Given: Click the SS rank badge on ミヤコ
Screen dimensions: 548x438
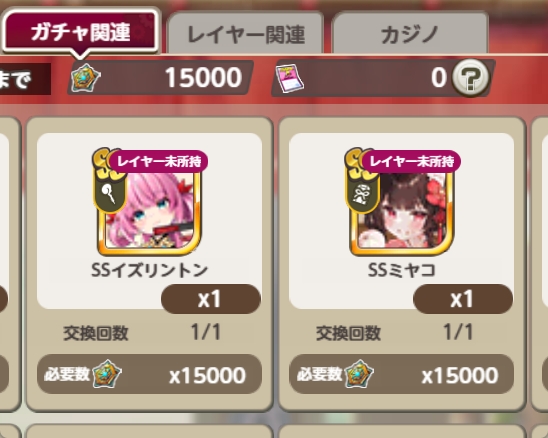Looking at the screenshot, I should [355, 163].
